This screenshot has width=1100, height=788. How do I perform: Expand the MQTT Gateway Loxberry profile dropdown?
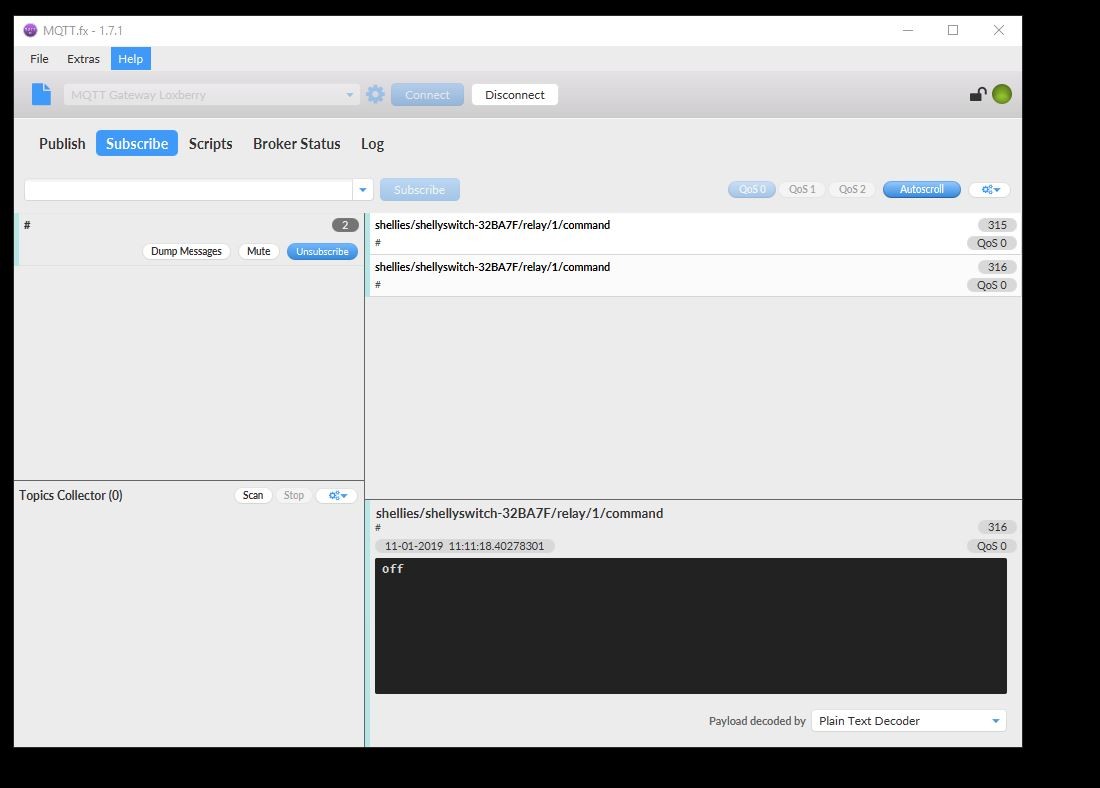tap(349, 95)
